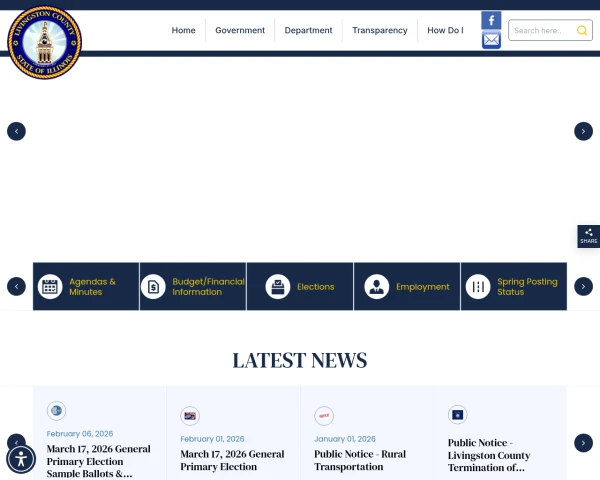This screenshot has width=600, height=480.
Task: Click the Employment person icon
Action: [377, 286]
